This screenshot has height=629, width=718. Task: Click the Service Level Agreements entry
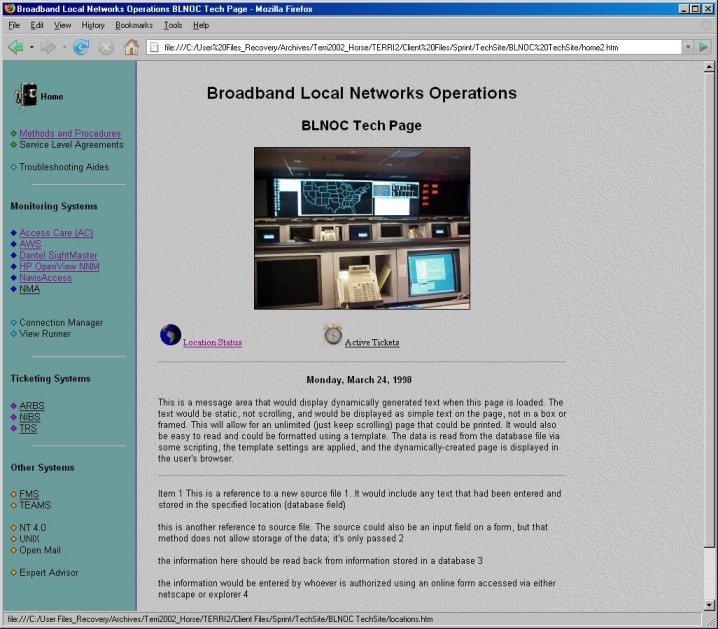coord(71,145)
